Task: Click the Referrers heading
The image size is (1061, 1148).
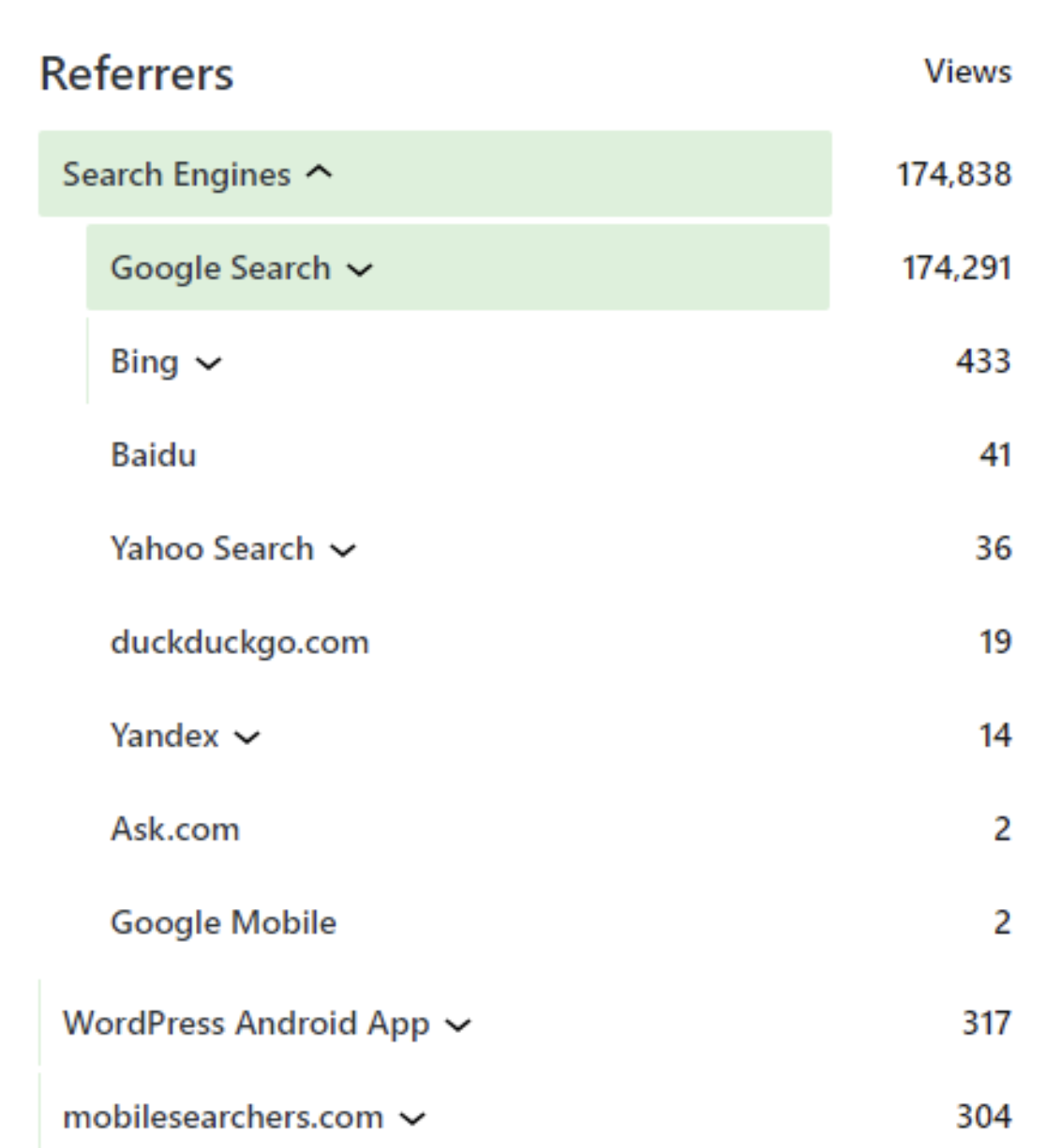Action: (x=137, y=74)
